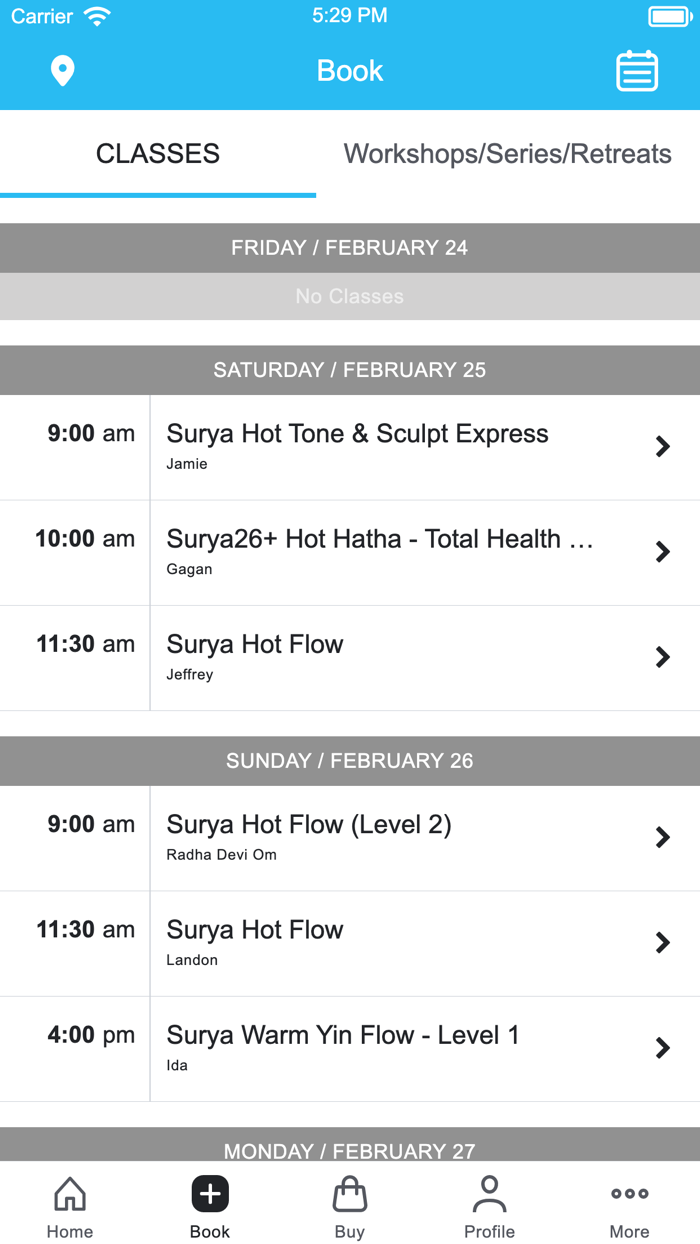Viewport: 700px width, 1244px height.
Task: Tap the No Classes entry under Friday
Action: point(349,297)
